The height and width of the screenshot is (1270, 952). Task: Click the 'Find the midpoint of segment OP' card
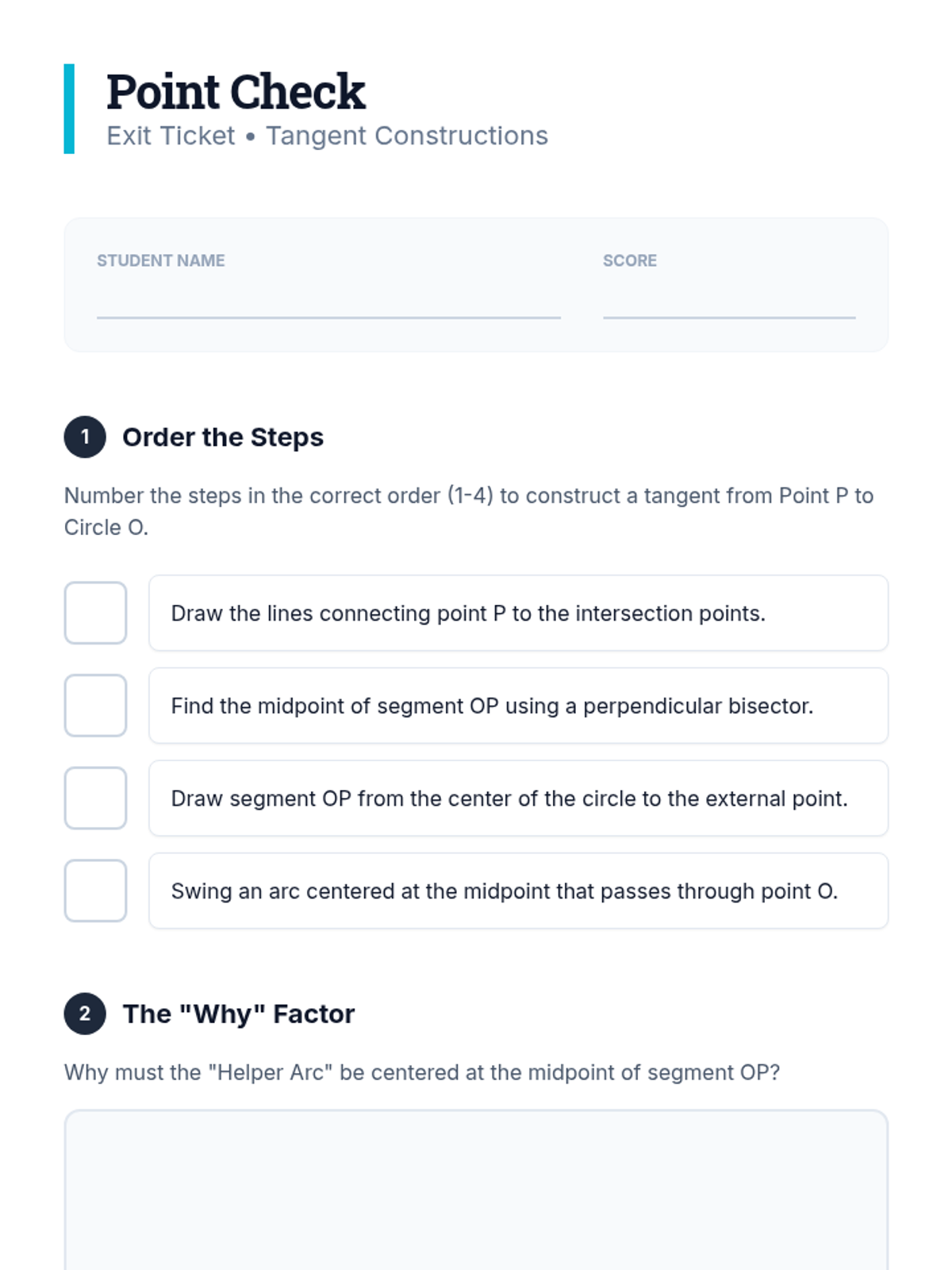coord(518,706)
